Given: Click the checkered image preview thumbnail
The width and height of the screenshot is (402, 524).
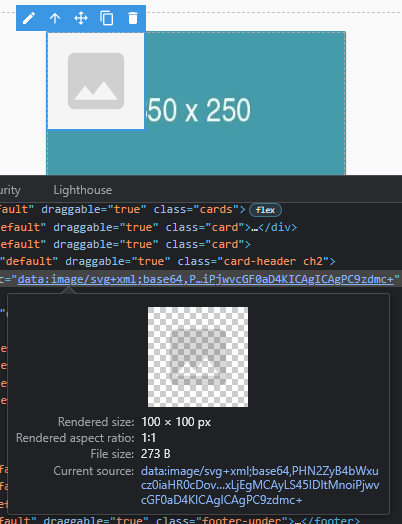Looking at the screenshot, I should 198,357.
